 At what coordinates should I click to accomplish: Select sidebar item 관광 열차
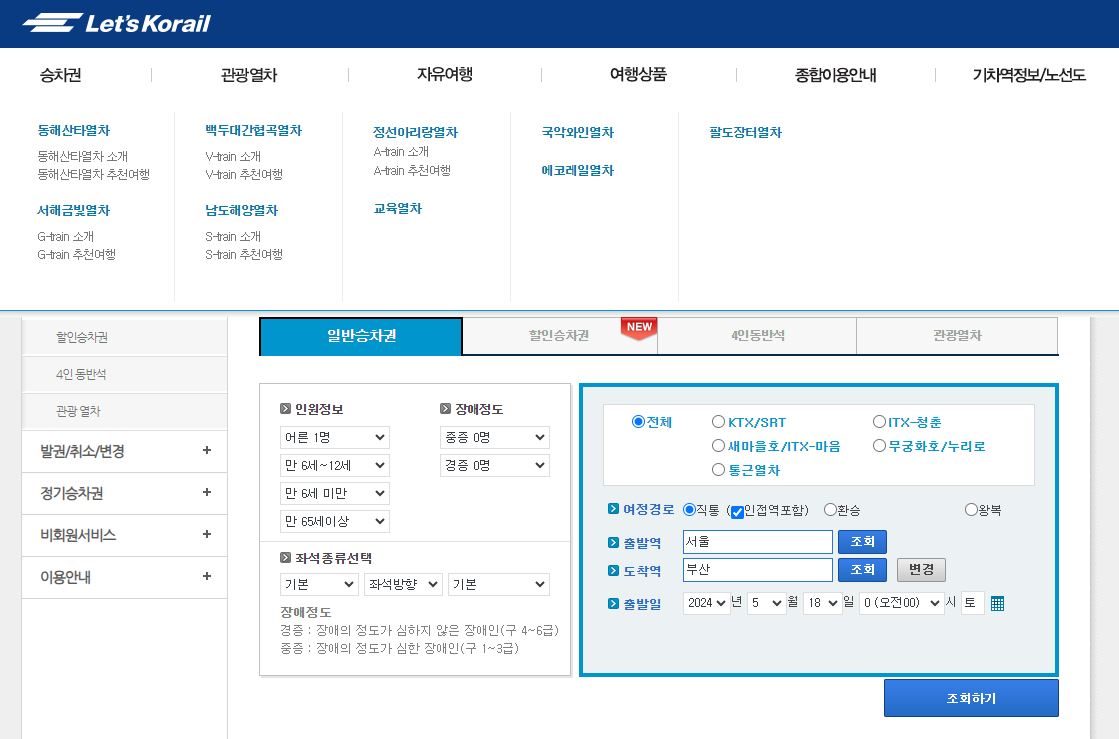pos(124,411)
